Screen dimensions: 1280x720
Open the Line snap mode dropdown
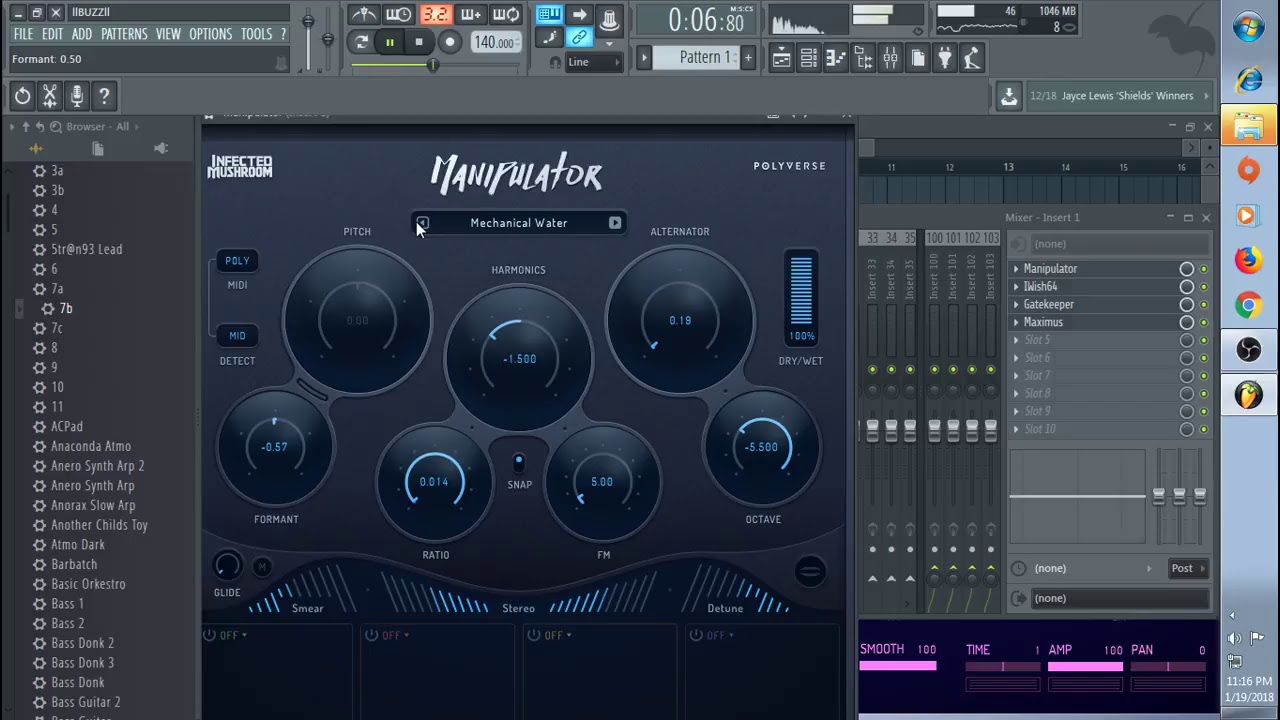[x=594, y=62]
